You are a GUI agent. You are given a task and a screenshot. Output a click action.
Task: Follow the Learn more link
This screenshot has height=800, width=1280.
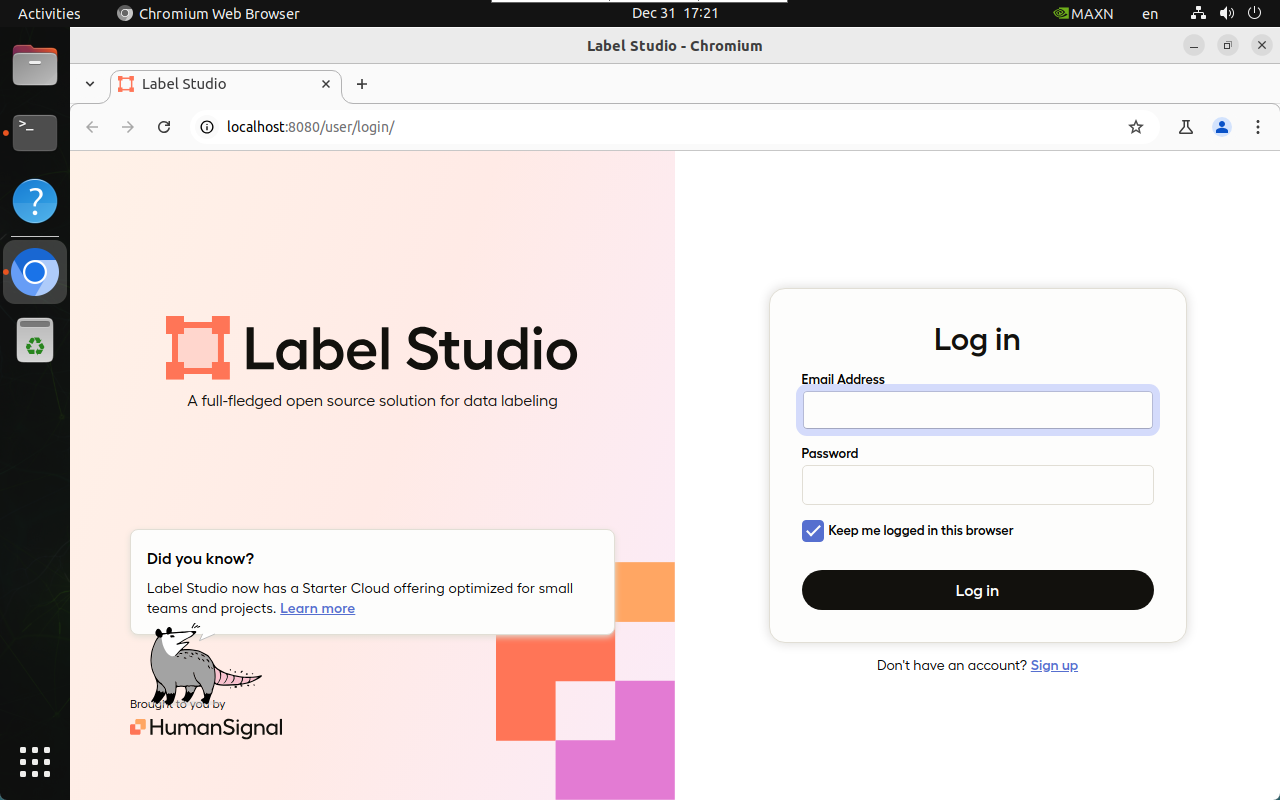point(317,608)
